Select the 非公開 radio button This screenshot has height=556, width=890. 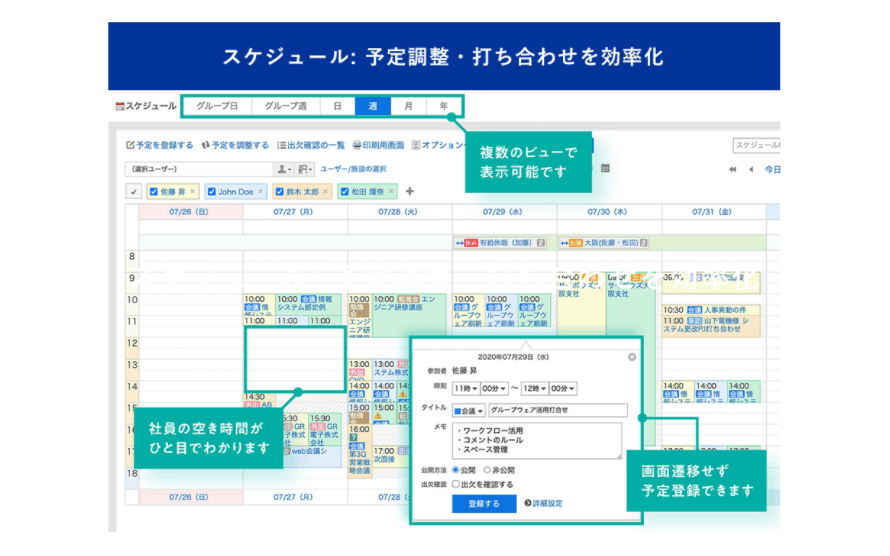[487, 470]
